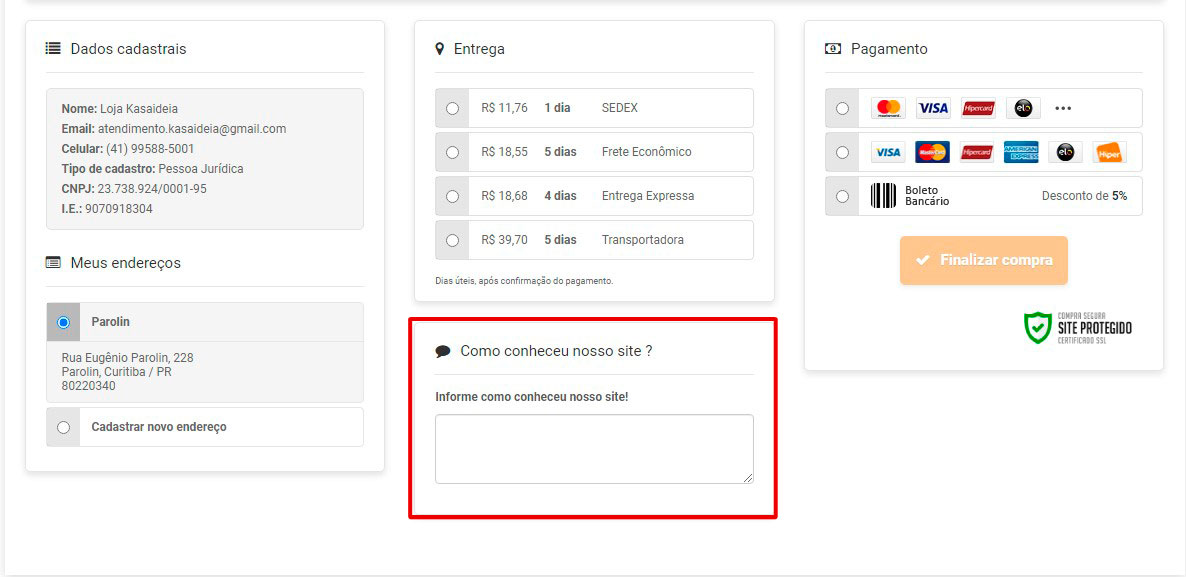Click the map pin icon beside Entrega

(x=440, y=49)
